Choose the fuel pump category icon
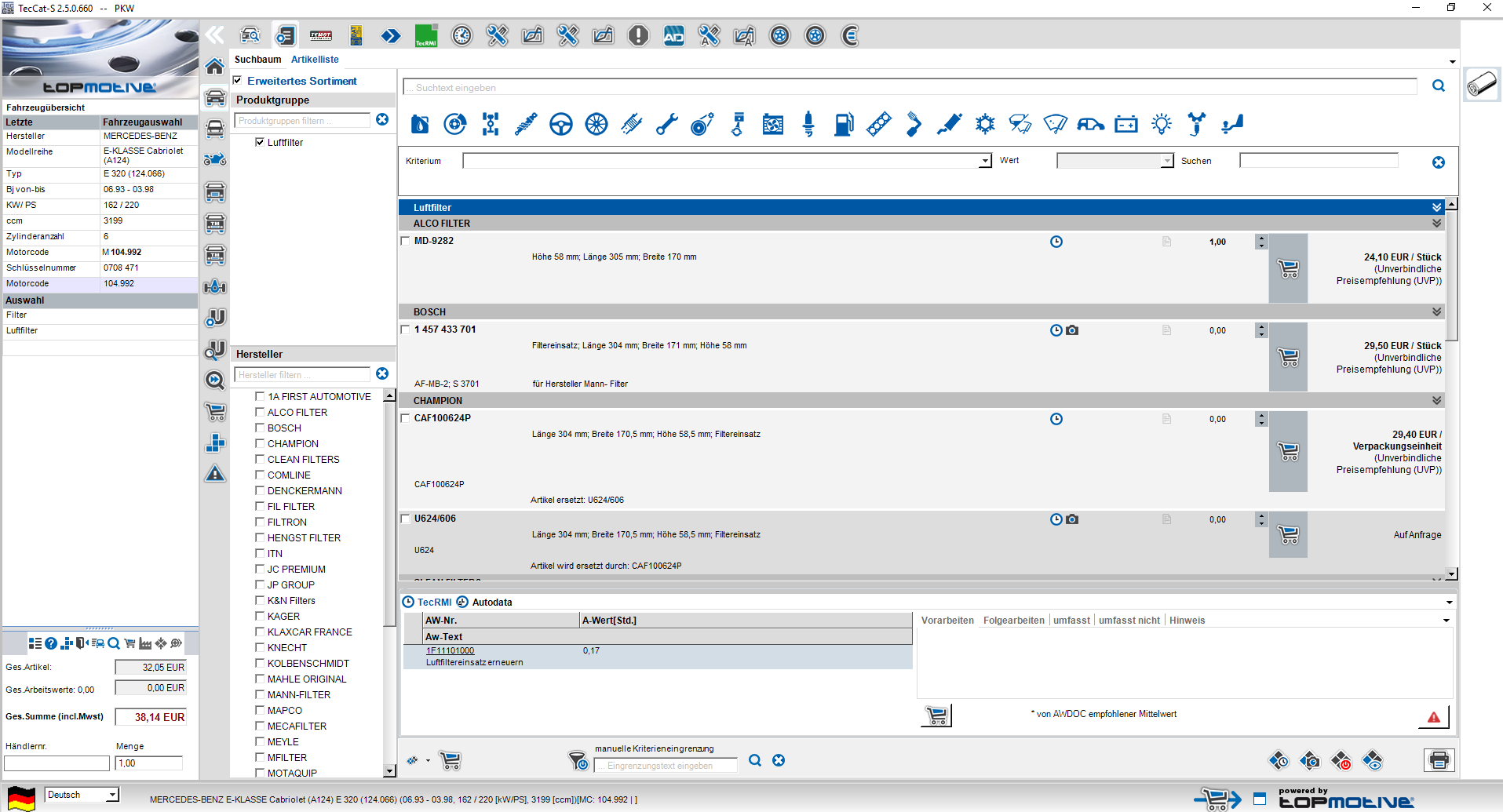This screenshot has height=812, width=1503. 844,124
